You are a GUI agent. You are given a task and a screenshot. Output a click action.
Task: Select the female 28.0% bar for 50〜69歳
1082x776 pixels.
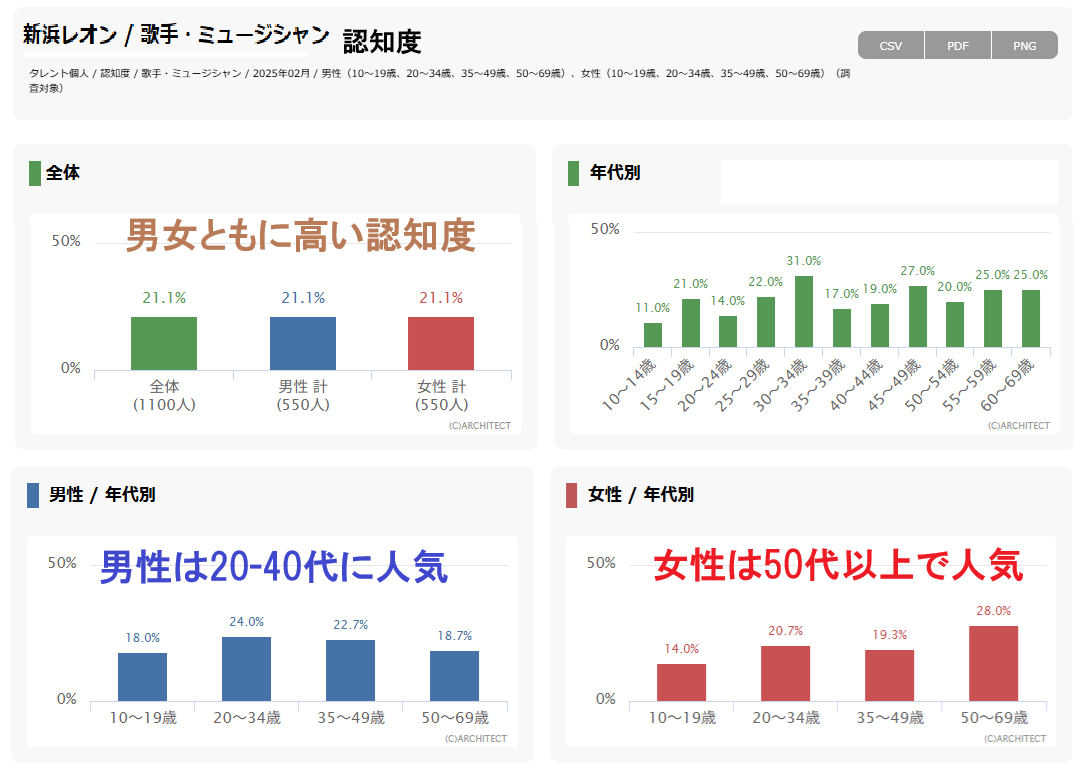click(x=993, y=663)
